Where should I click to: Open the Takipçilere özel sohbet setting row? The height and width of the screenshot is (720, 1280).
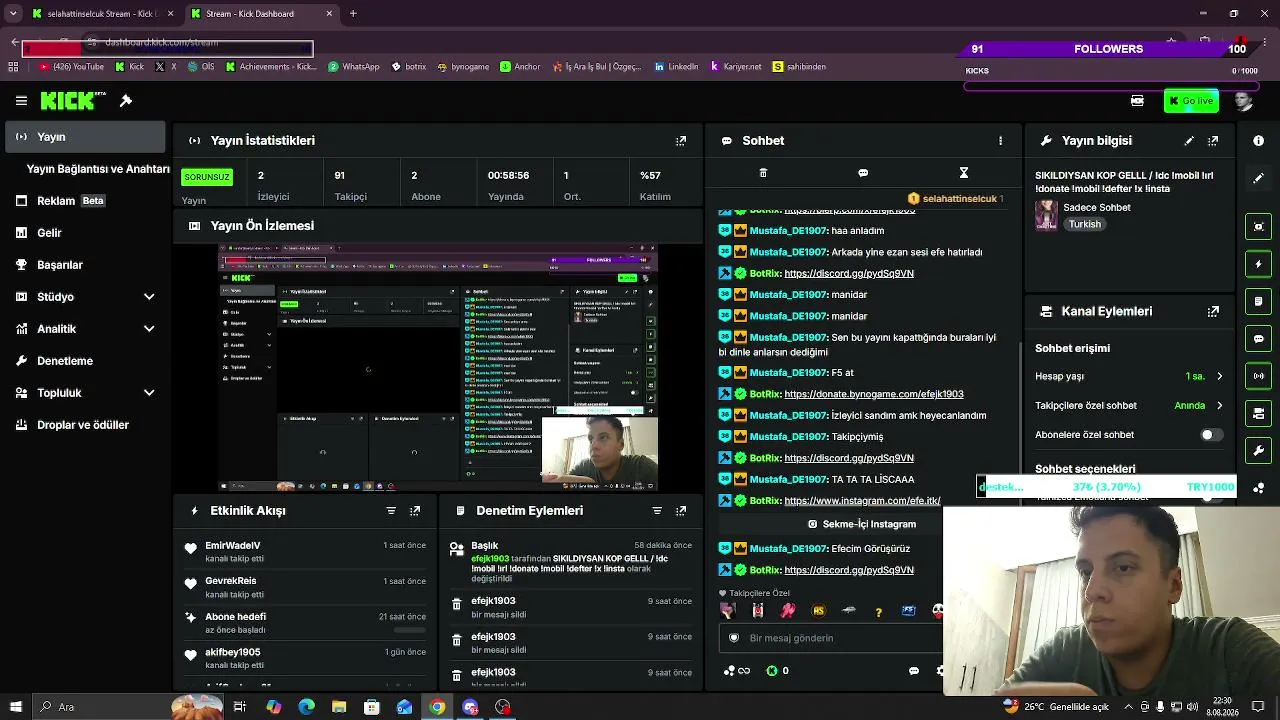coord(1129,406)
